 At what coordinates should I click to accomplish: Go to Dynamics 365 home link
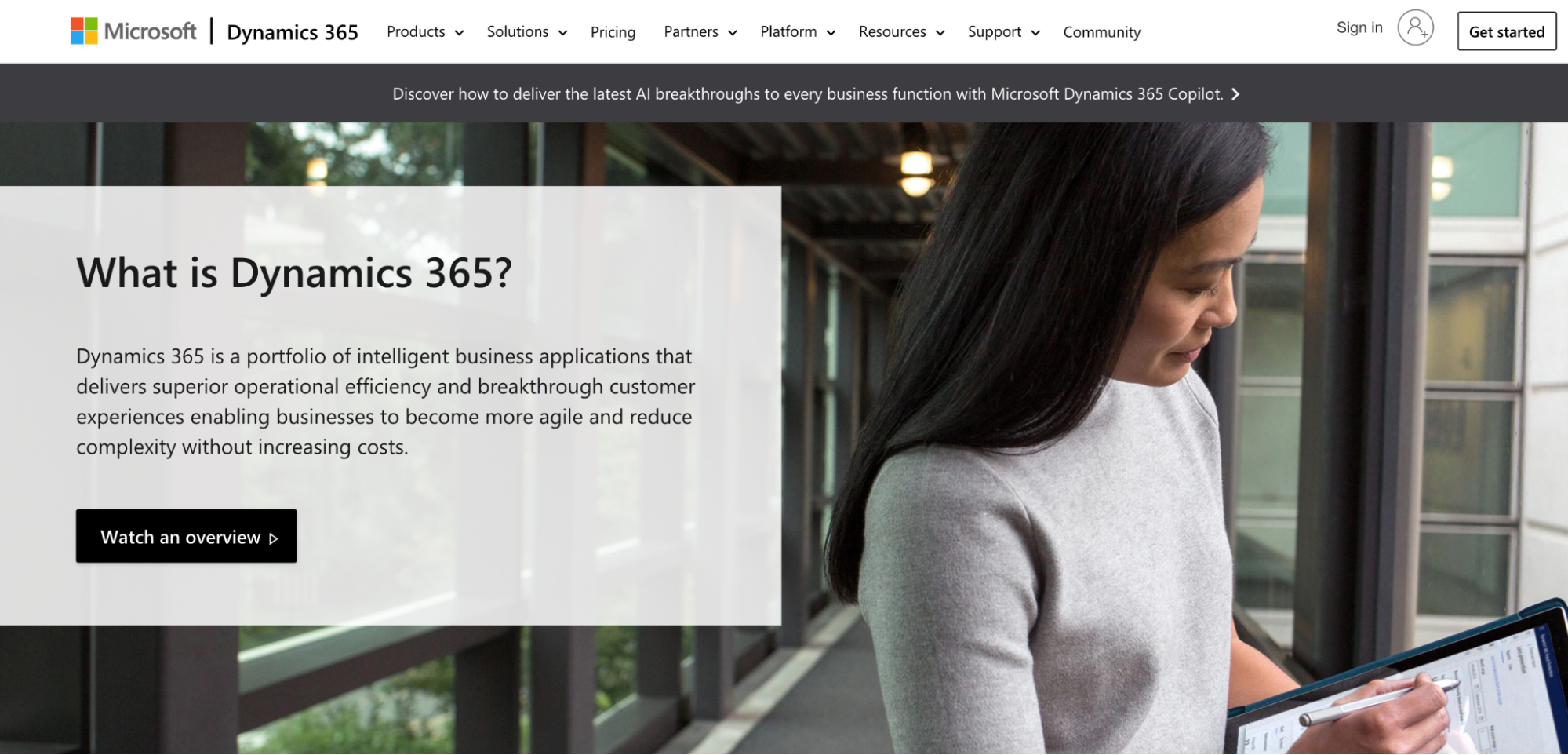292,32
